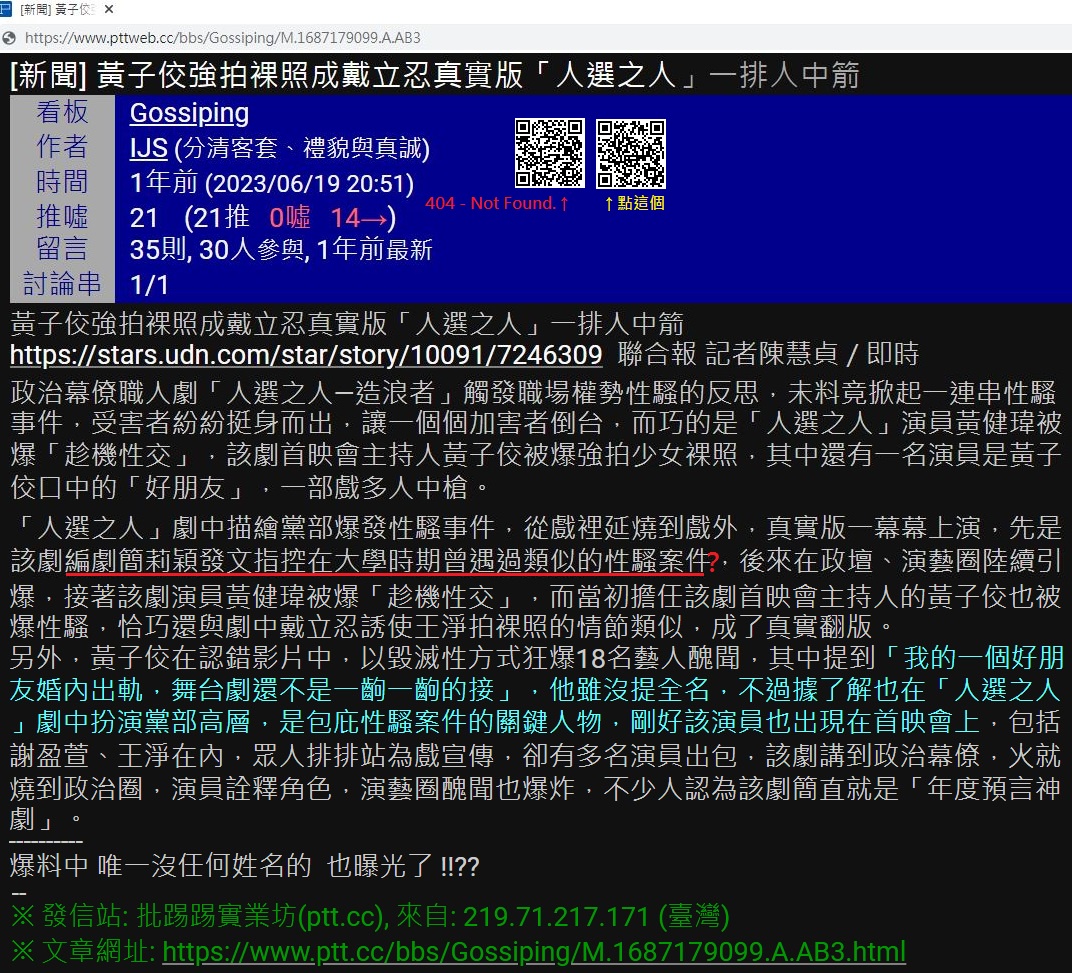The image size is (1072, 973).
Task: Click the '推噓' header label
Action: pos(62,216)
